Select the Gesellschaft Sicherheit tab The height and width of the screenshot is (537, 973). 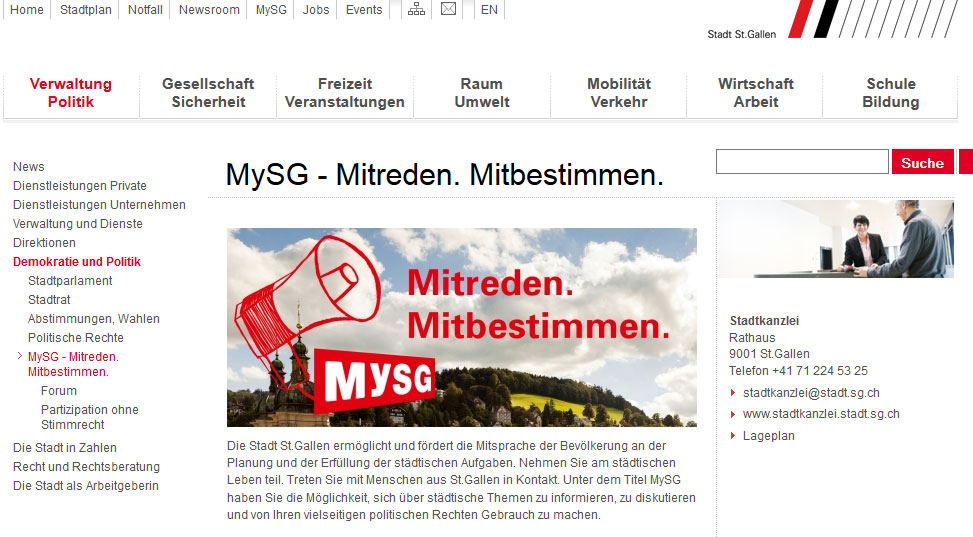pyautogui.click(x=208, y=93)
